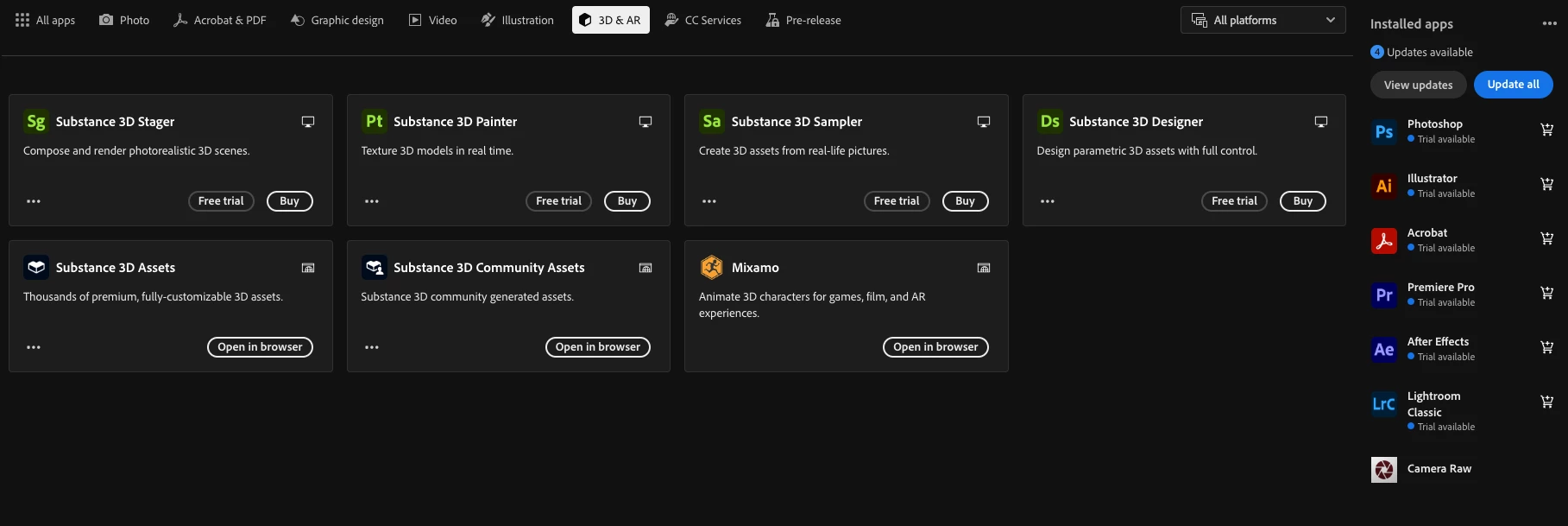Click the Substance 3D Stager Sg icon

[36, 122]
